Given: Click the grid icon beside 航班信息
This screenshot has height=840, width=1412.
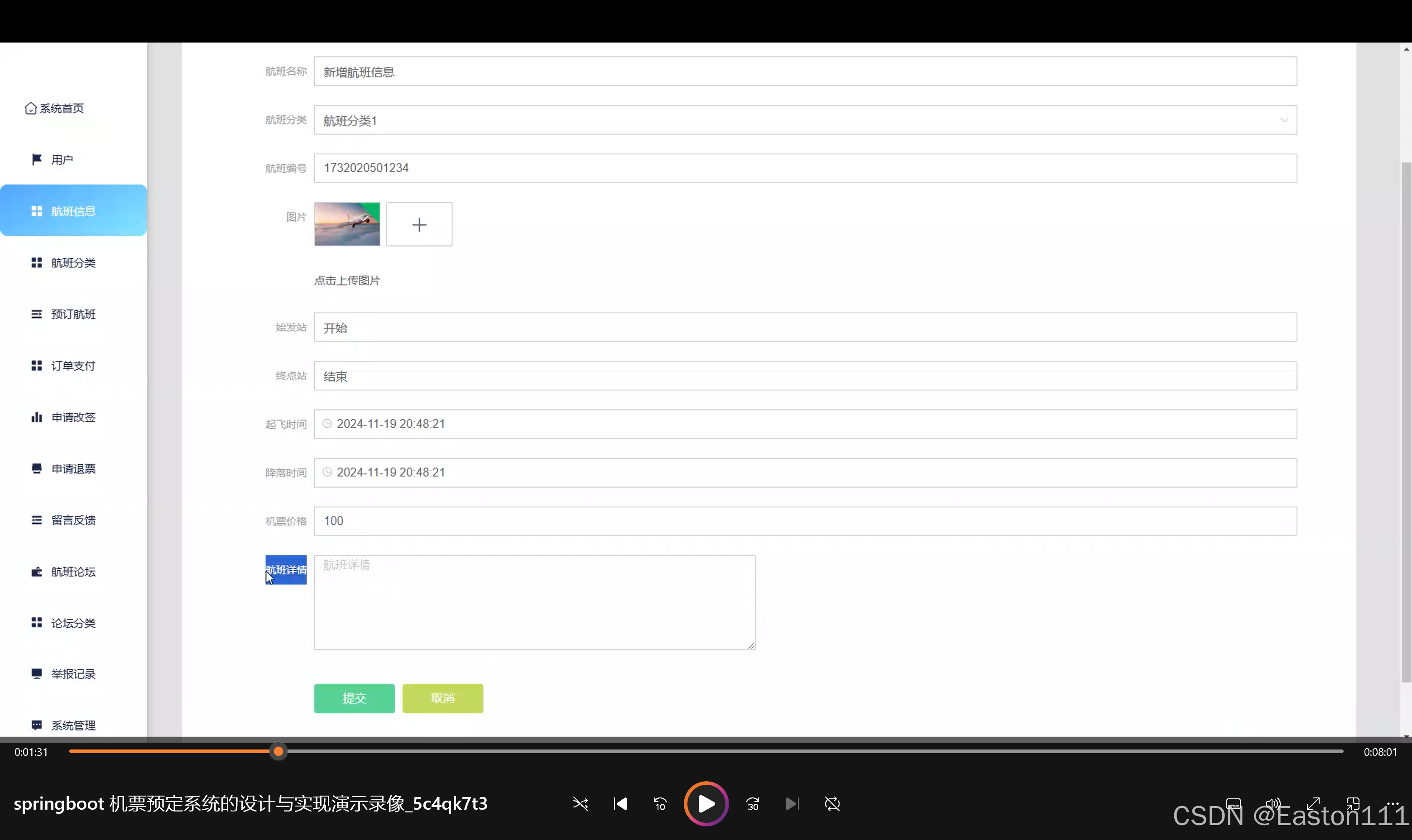Looking at the screenshot, I should [37, 211].
